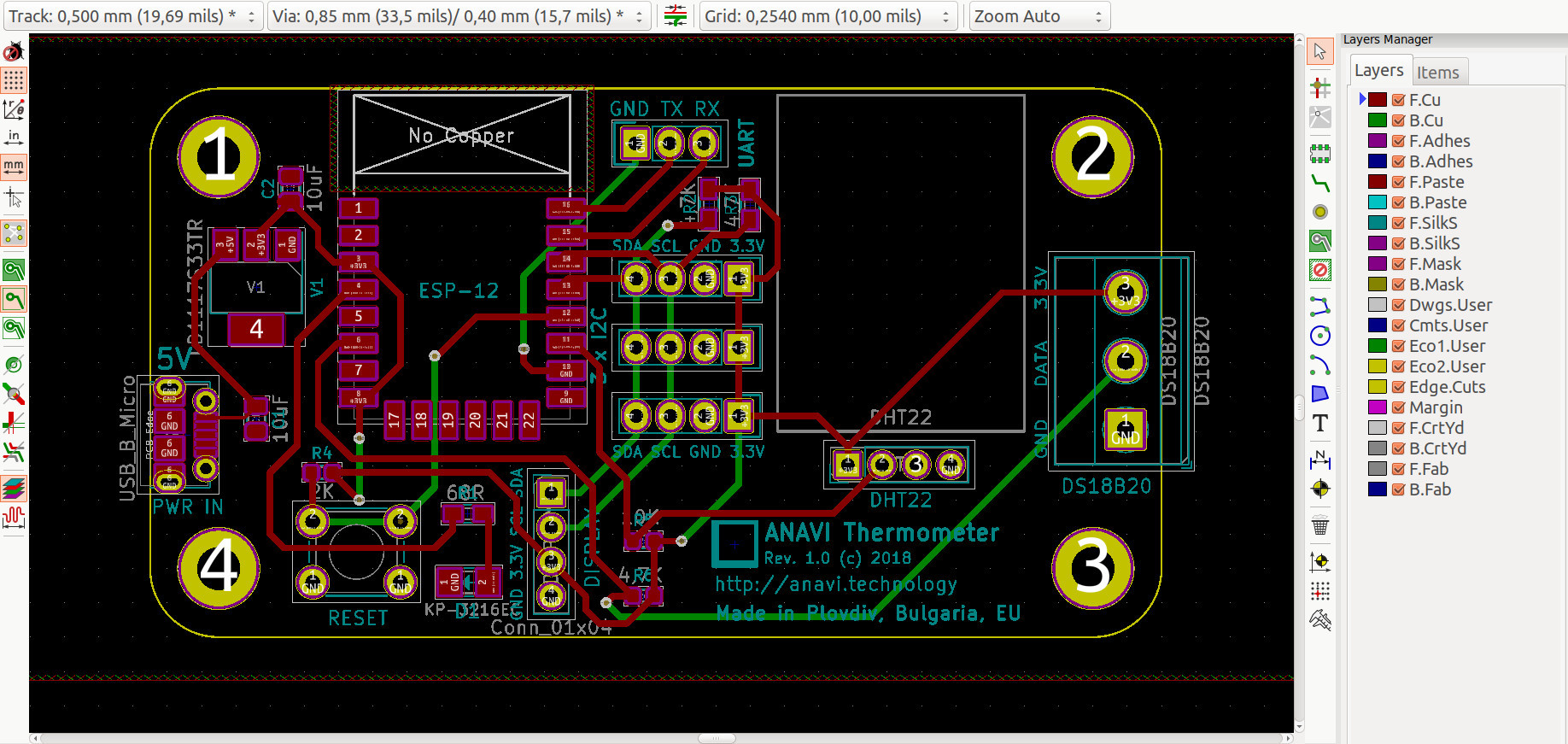
Task: Select the add dimension tool
Action: tap(1320, 460)
